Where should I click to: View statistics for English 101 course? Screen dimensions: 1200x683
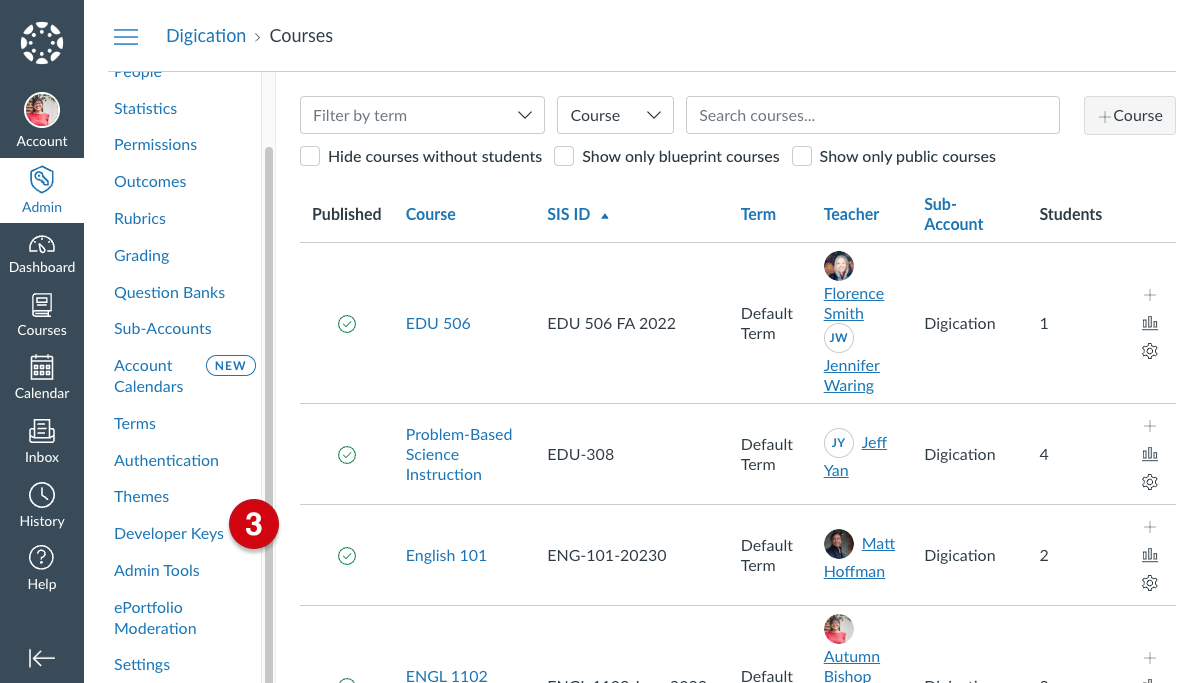[x=1150, y=555]
